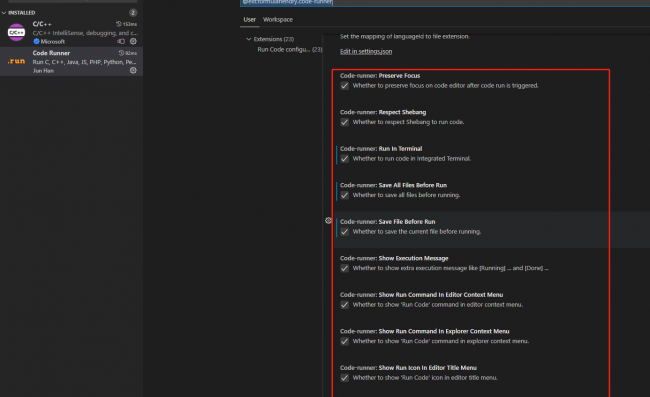Toggle Show Run Command In Editor Context Menu
Viewport: 650px width, 397px height.
[344, 305]
